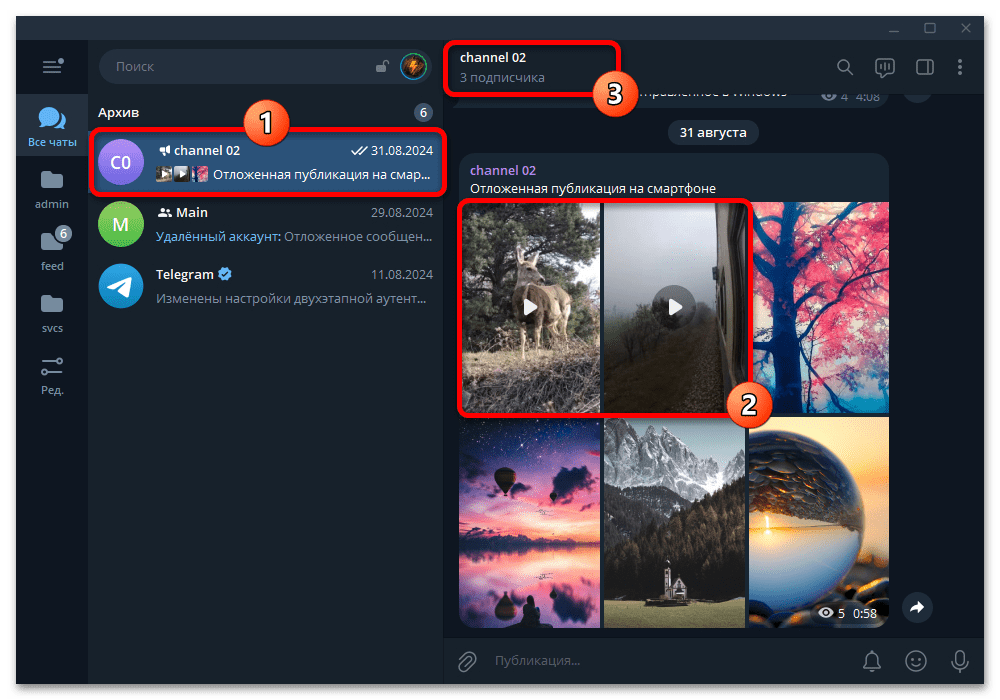Play the deer video
This screenshot has width=1000, height=700.
(530, 307)
